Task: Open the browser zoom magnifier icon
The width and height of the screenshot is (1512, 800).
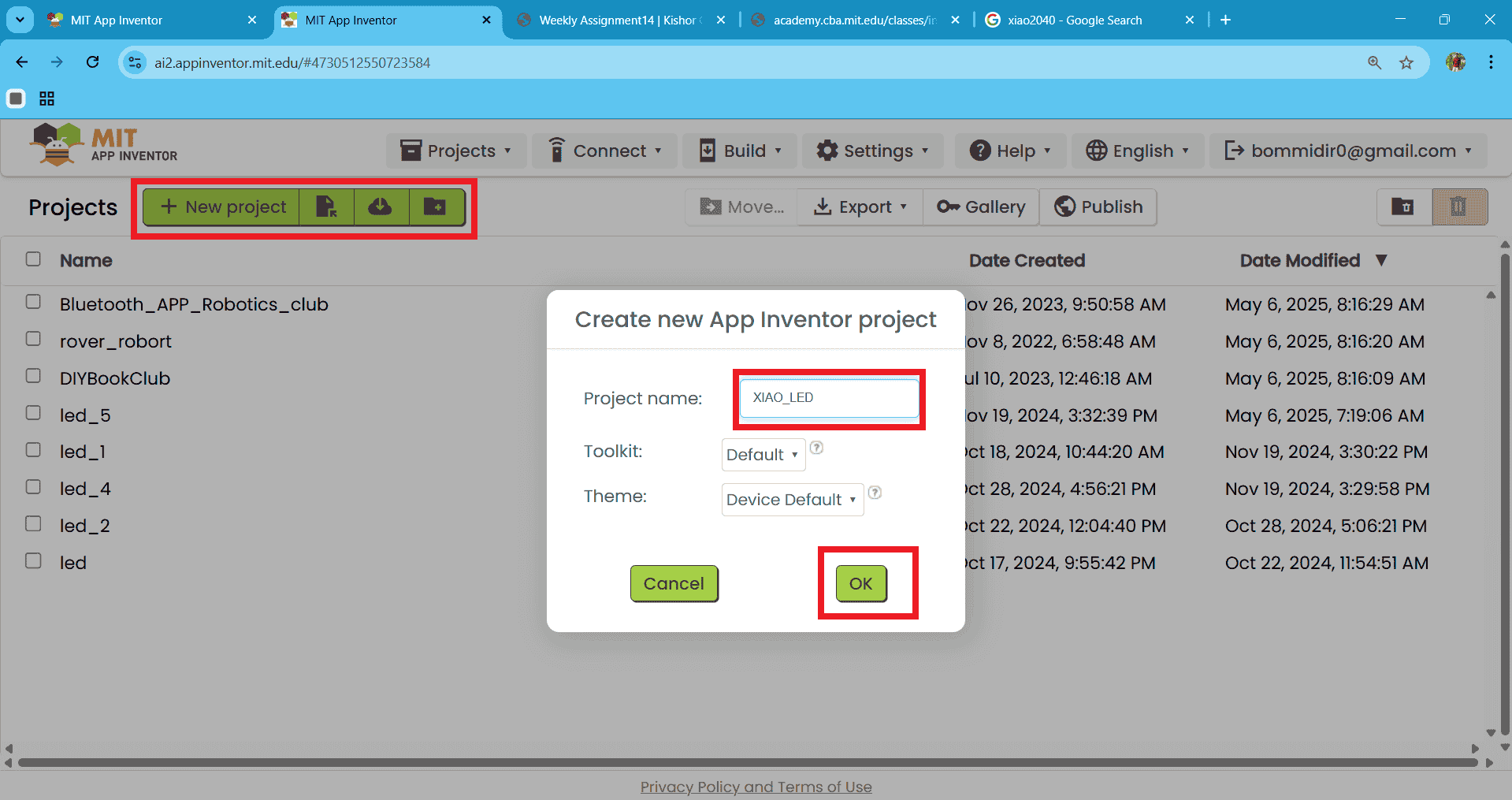Action: (x=1374, y=63)
